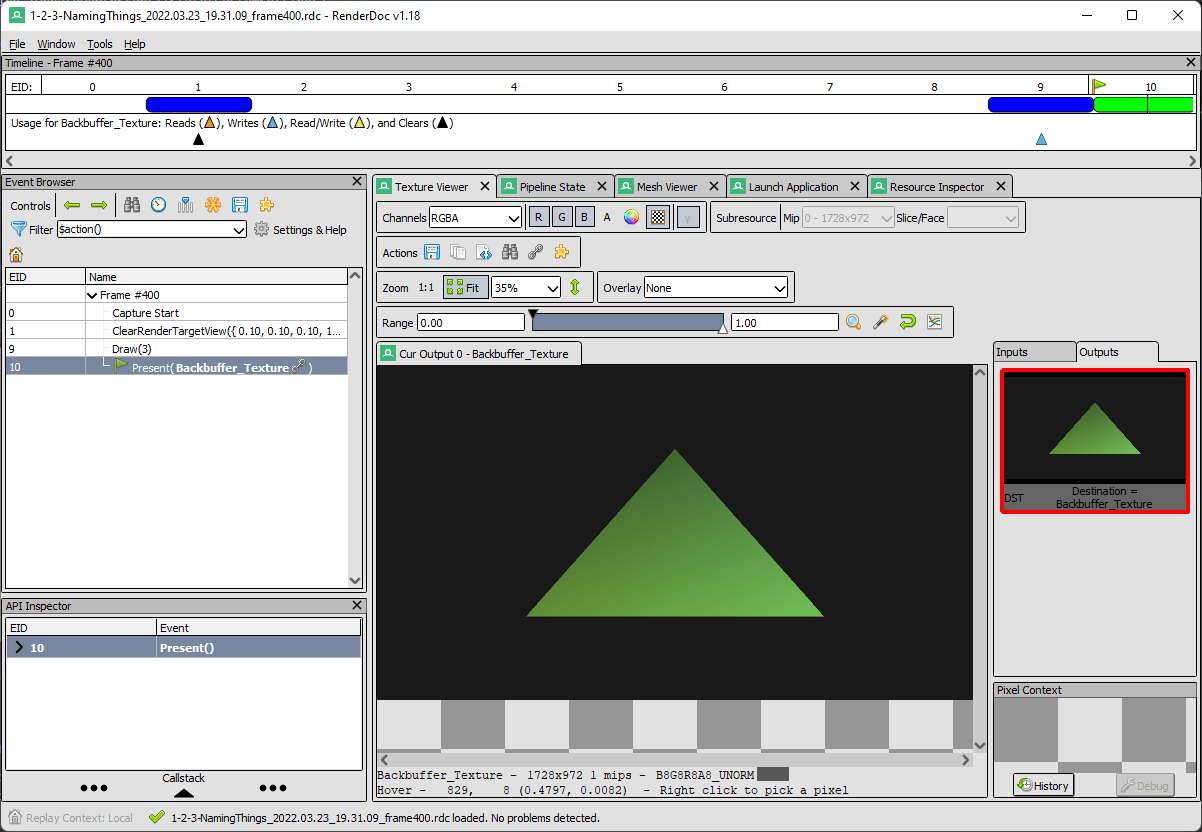
Task: Activate the pixel history magnifier icon
Action: [x=852, y=322]
